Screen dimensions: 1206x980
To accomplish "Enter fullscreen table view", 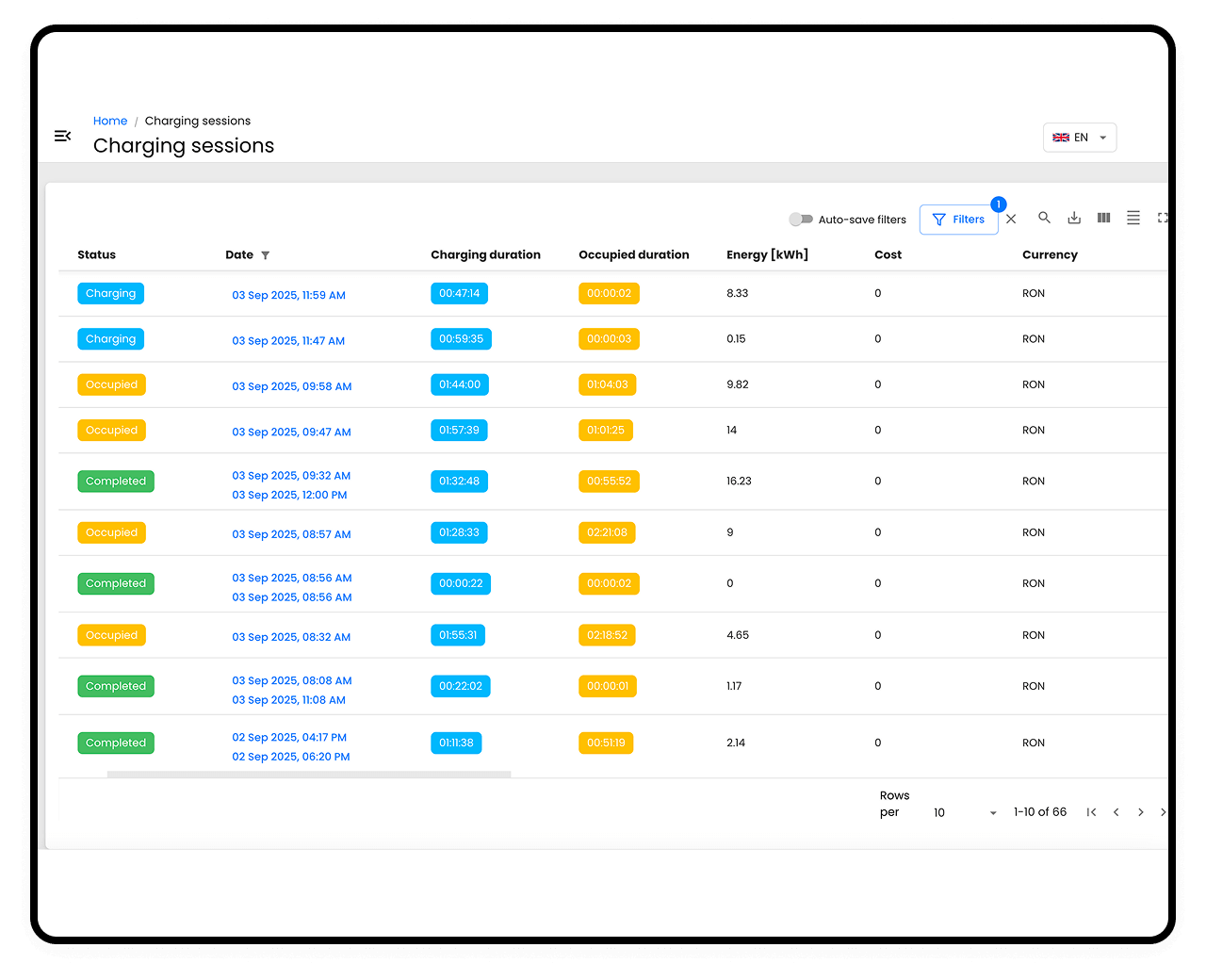I will point(1163,218).
